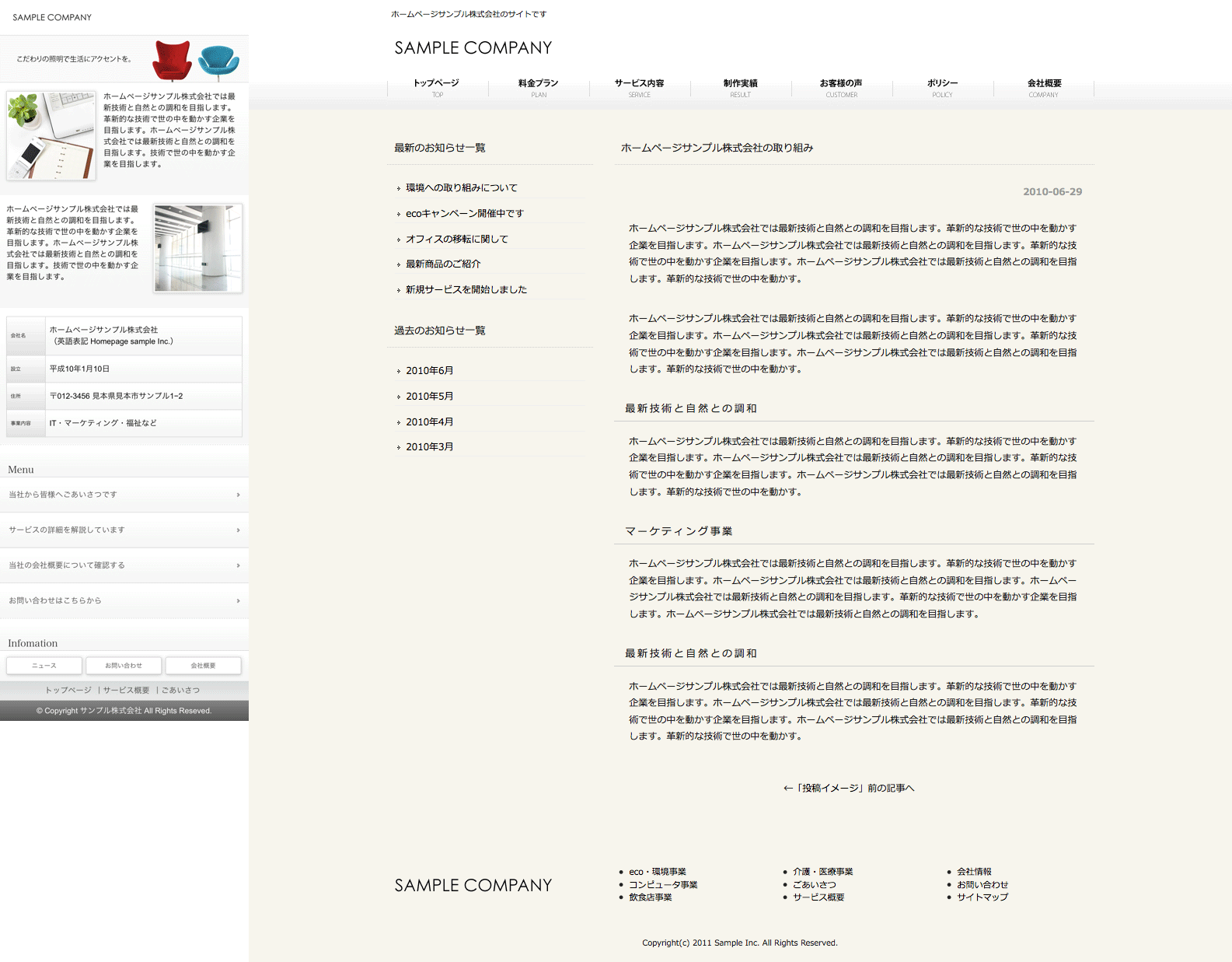1232x962 pixels.
Task: Open the ecoキャンペーン開催中です news link
Action: 464,214
